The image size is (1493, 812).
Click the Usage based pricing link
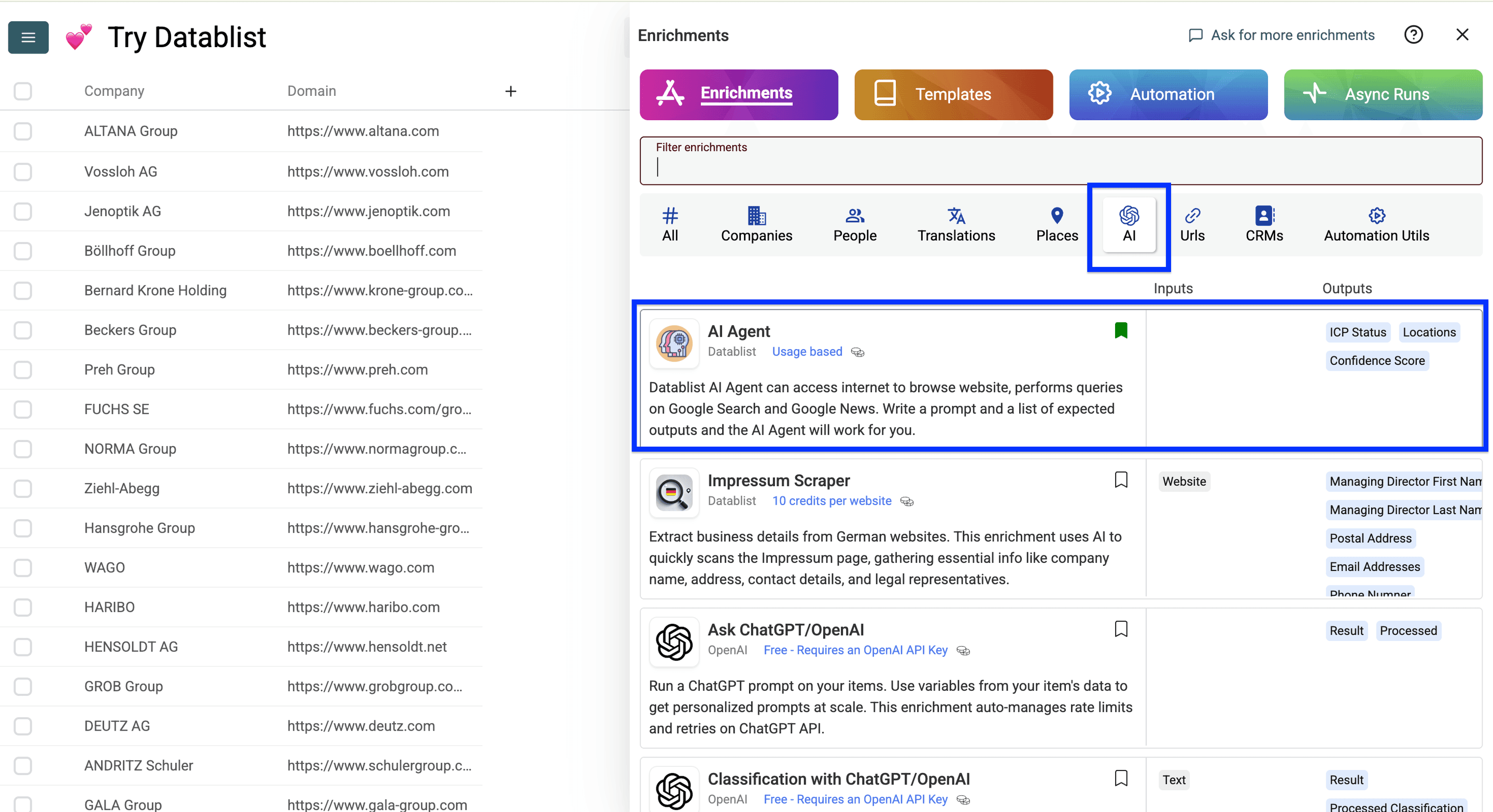[x=807, y=351]
